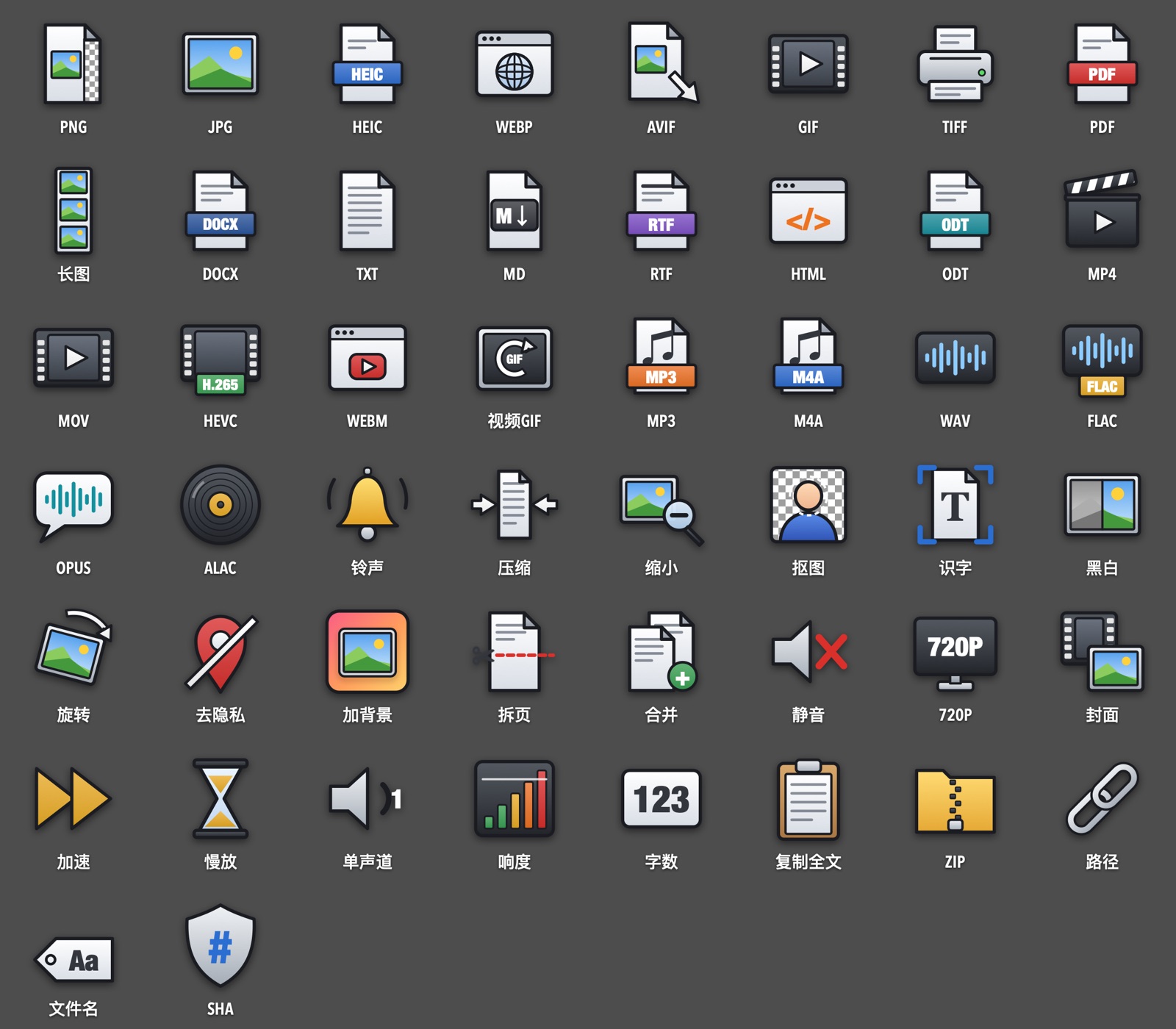Choose the 720P monitor icon
This screenshot has width=1176, height=1029.
click(955, 653)
